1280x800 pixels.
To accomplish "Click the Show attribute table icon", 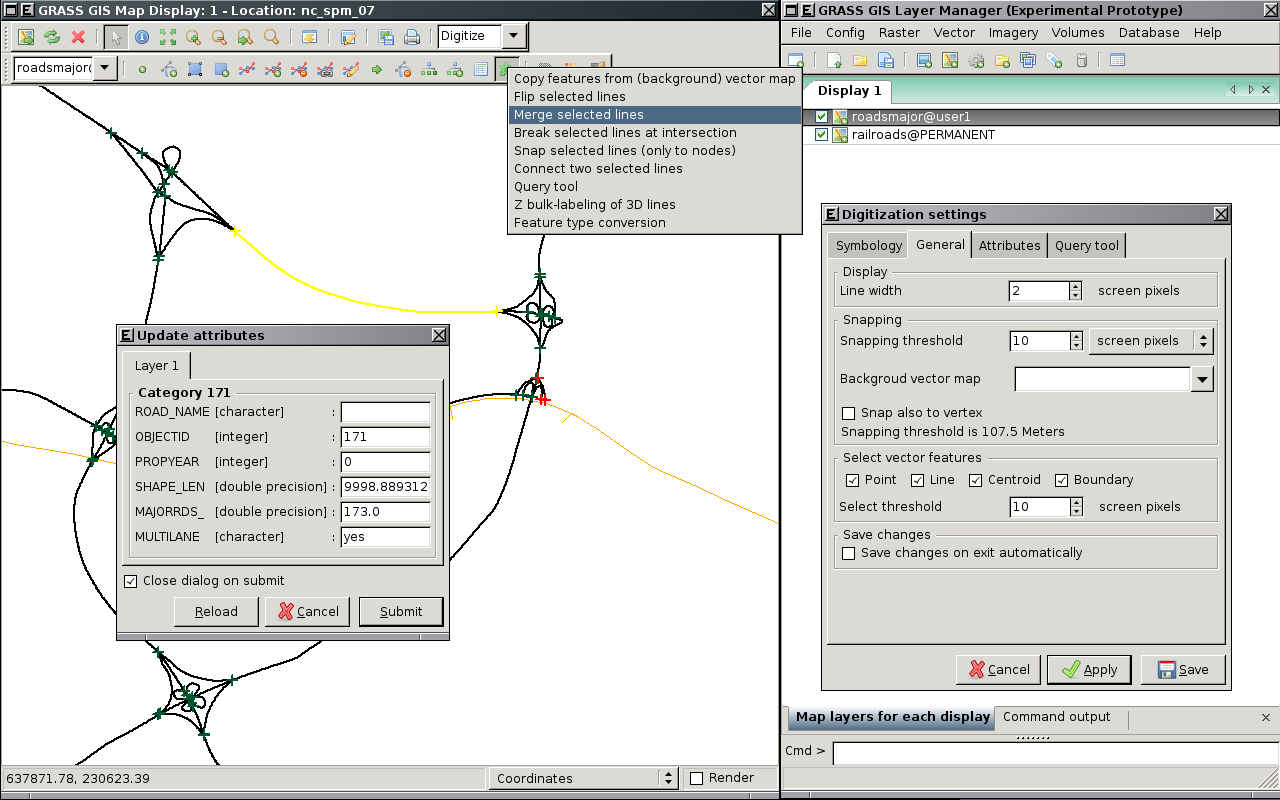I will [x=1118, y=61].
